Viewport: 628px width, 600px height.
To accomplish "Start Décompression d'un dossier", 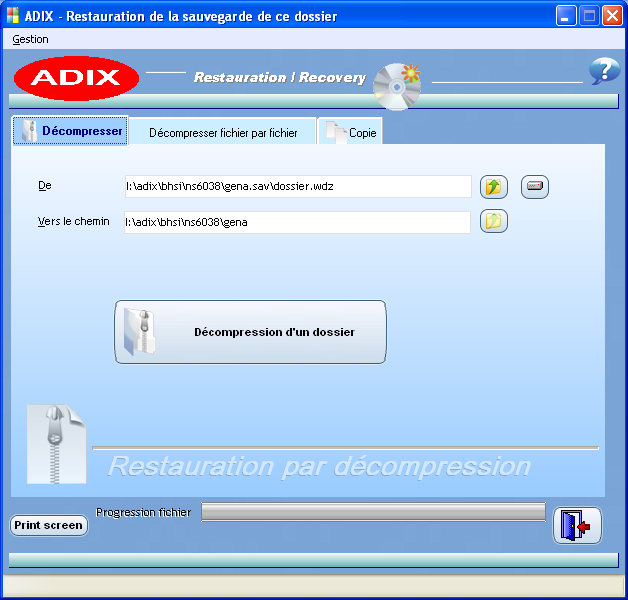I will click(x=250, y=332).
